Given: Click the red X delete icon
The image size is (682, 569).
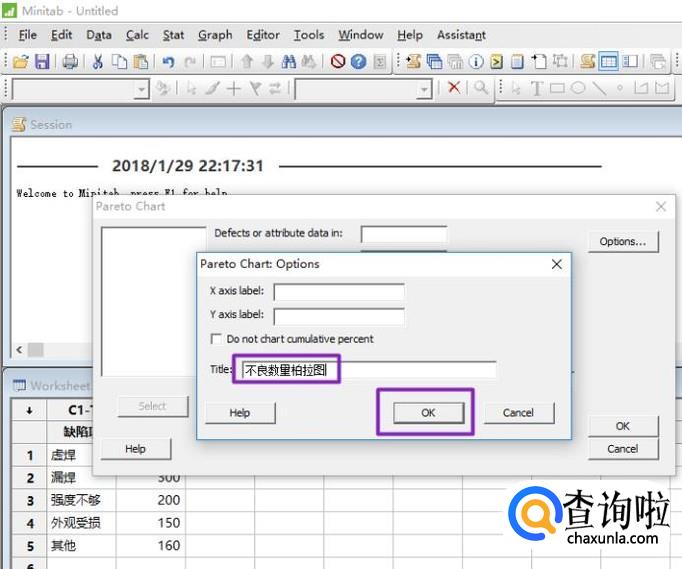Looking at the screenshot, I should click(454, 88).
